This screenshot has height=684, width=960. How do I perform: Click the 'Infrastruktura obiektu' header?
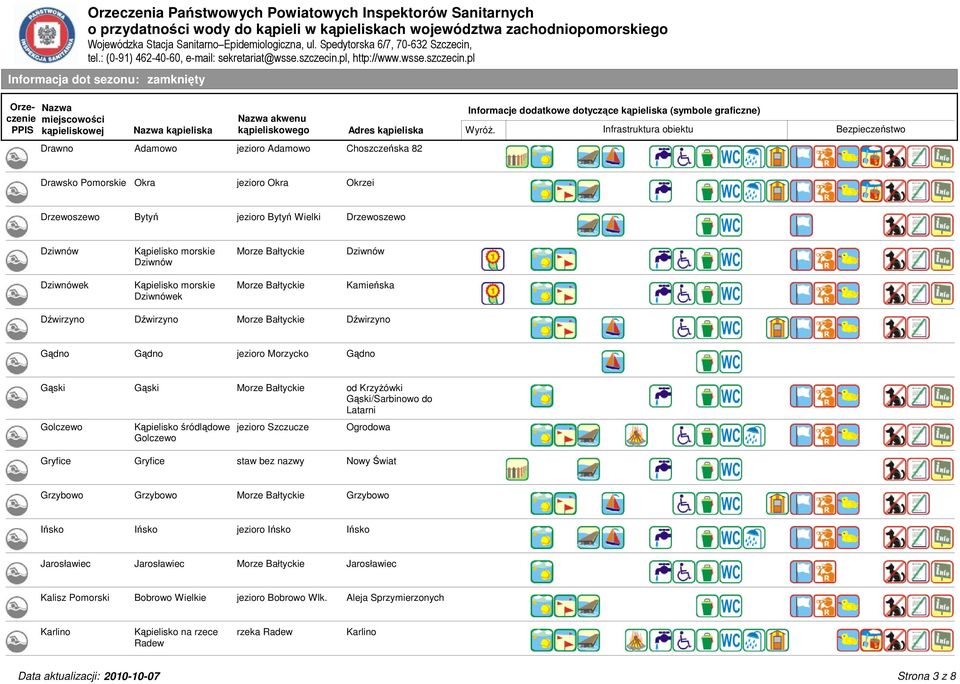coord(648,129)
